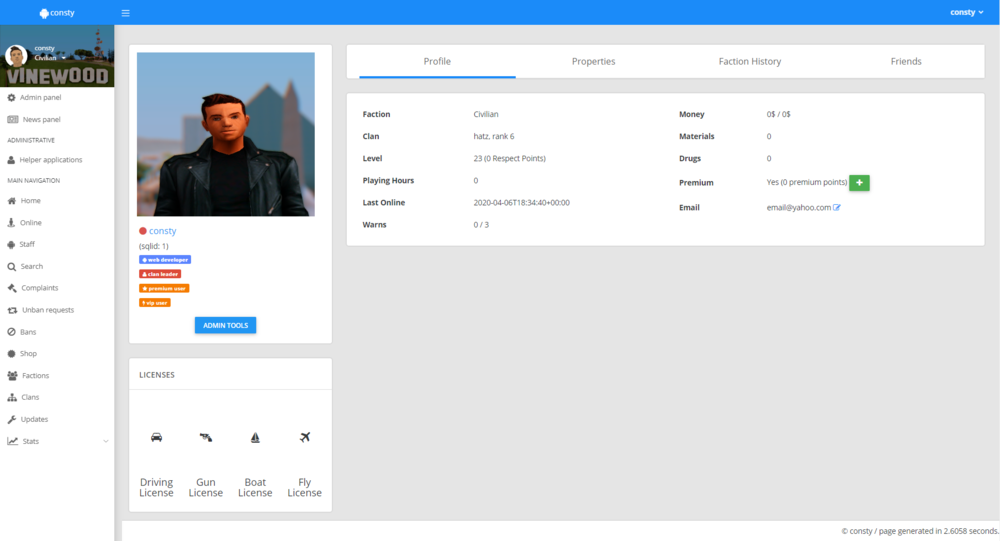Go to Complaints page
The height and width of the screenshot is (541, 1000).
(x=40, y=288)
